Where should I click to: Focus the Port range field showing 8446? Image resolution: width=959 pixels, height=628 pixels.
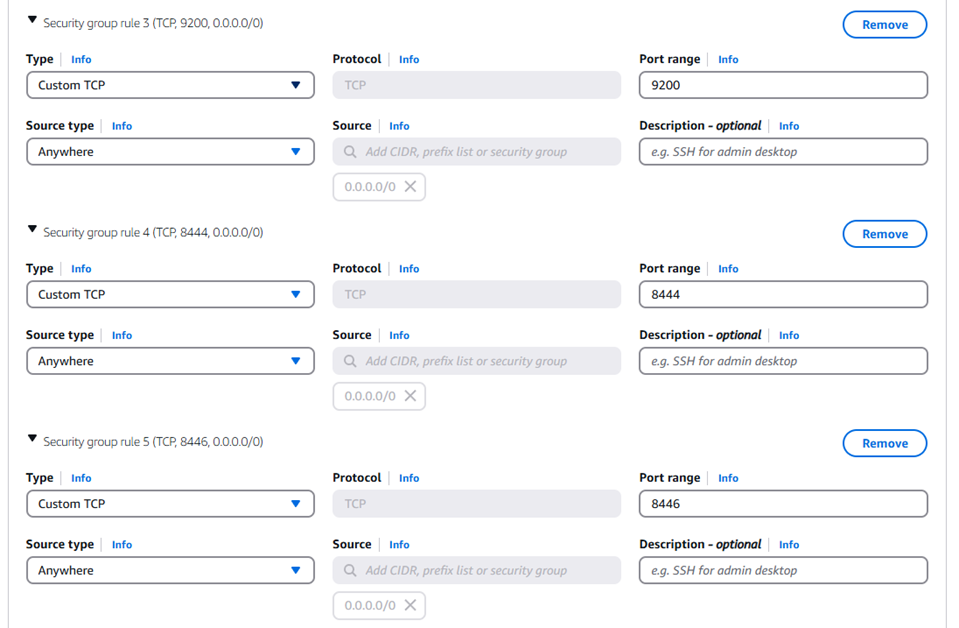(782, 504)
